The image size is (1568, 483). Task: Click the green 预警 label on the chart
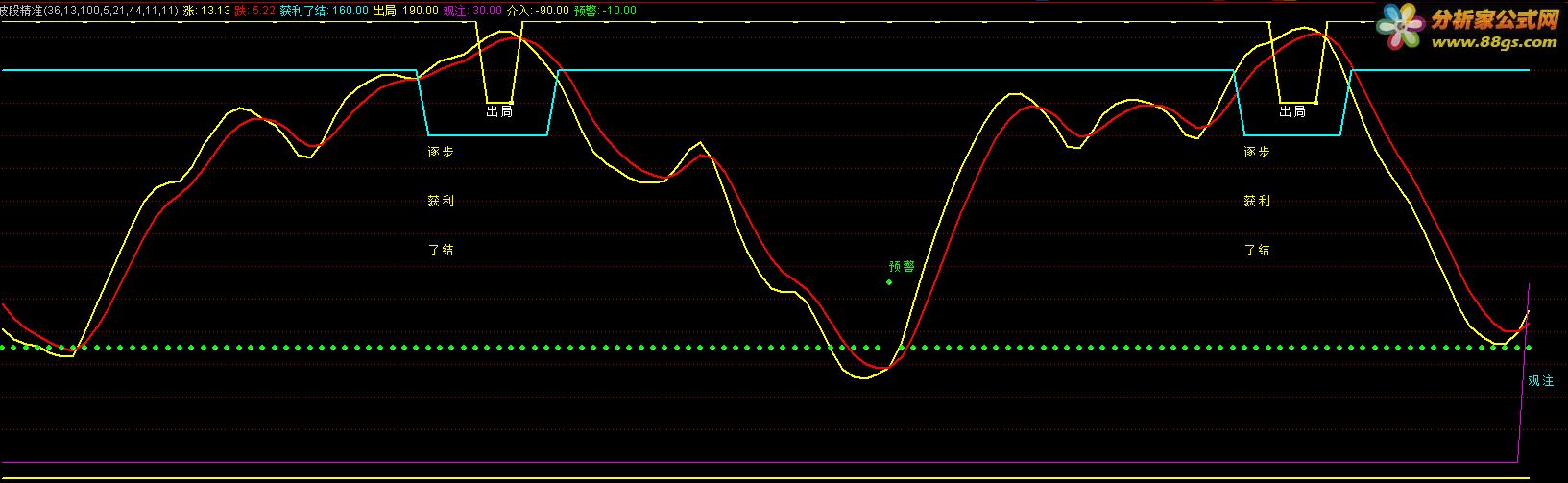[902, 266]
